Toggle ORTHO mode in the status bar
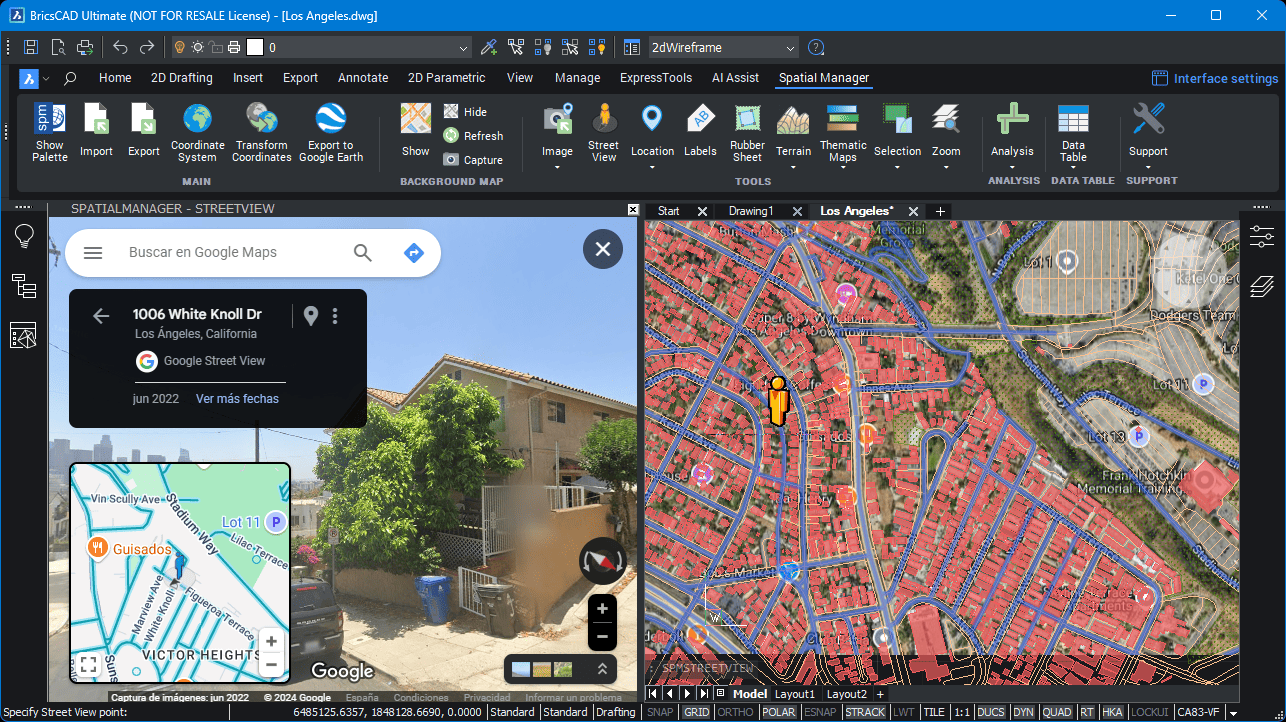This screenshot has height=722, width=1286. (x=736, y=712)
